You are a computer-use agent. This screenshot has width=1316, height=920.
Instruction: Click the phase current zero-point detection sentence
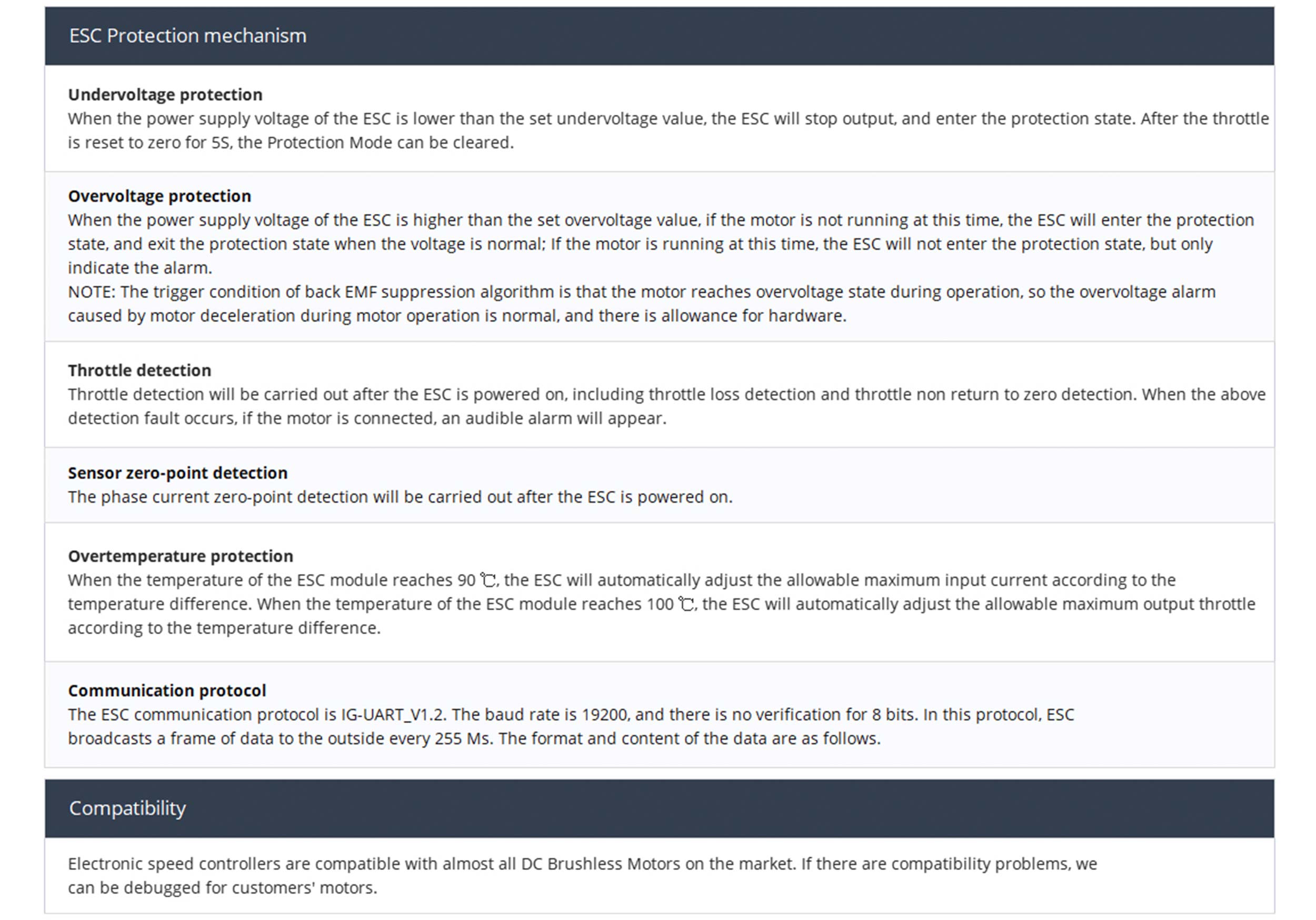400,497
